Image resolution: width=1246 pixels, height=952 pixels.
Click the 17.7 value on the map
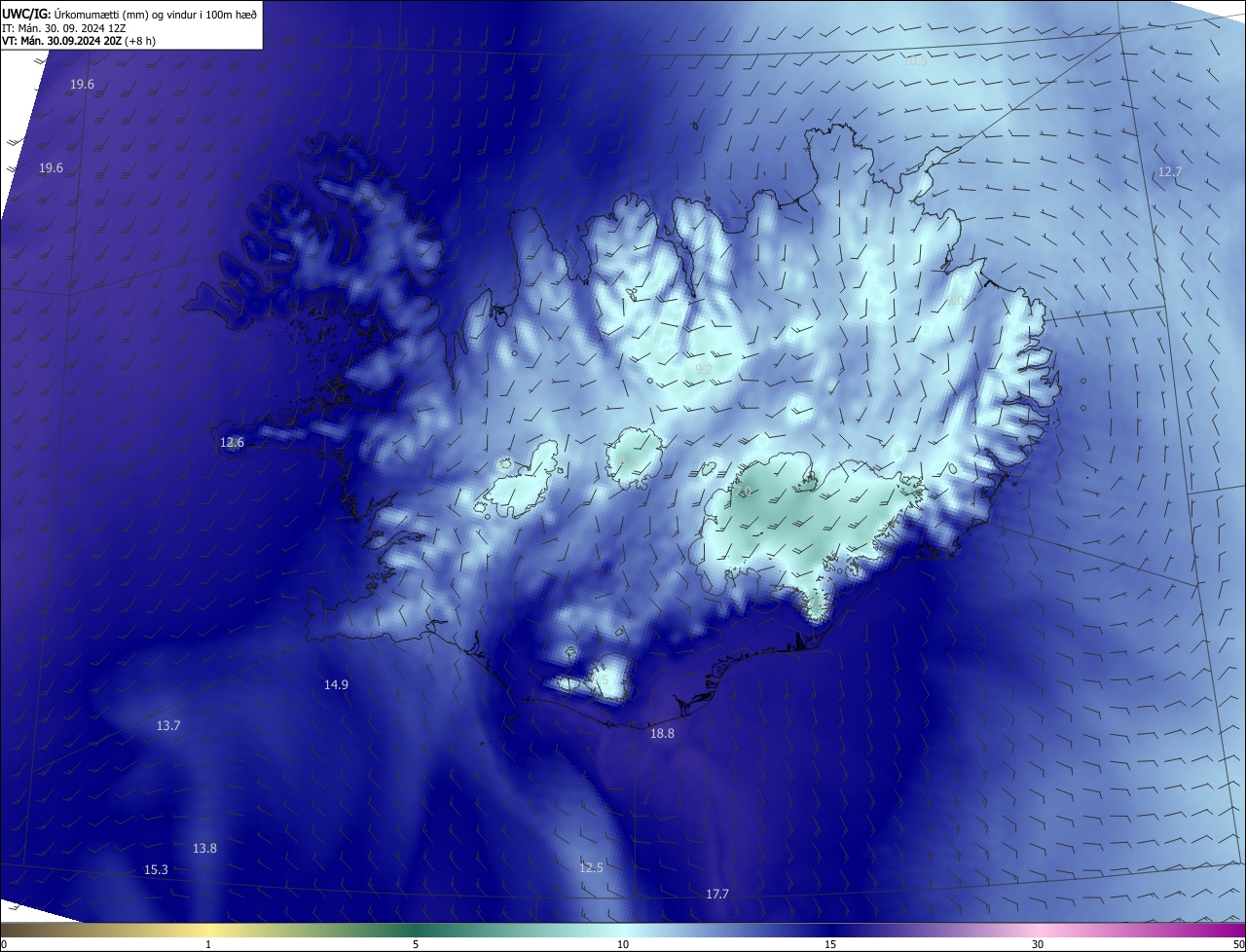(x=717, y=895)
